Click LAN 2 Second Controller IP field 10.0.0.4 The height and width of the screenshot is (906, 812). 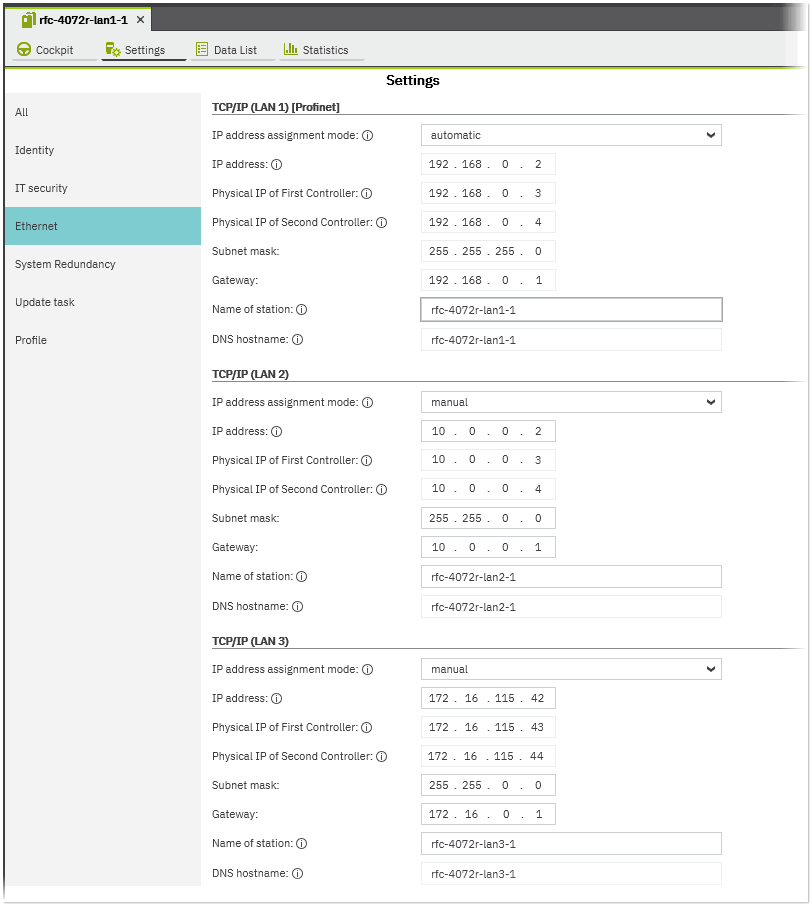click(488, 489)
